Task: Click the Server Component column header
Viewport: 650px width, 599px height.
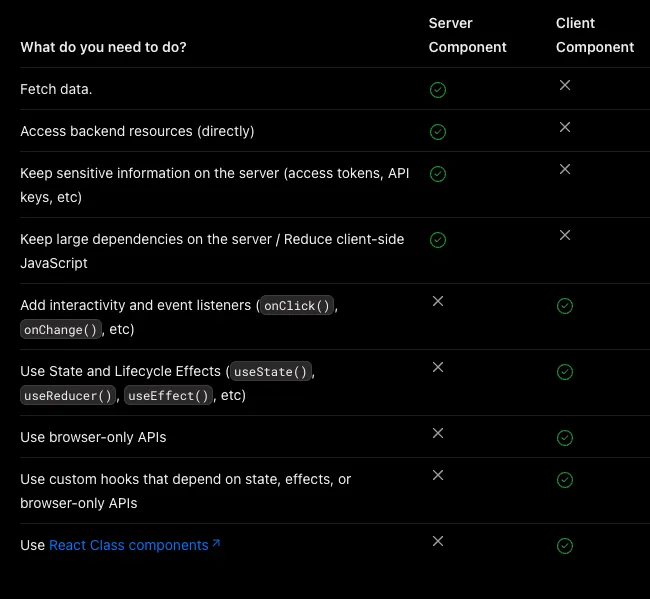Action: click(467, 35)
